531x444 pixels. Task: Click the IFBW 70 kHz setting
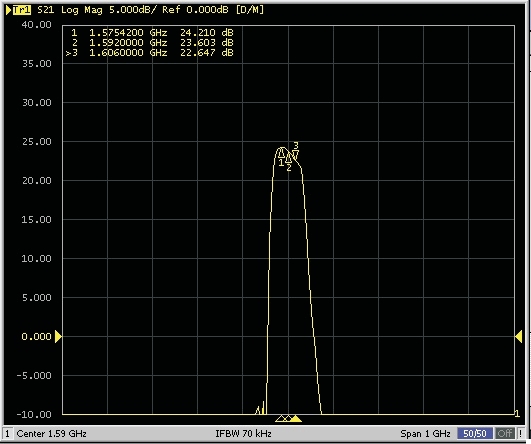243,434
